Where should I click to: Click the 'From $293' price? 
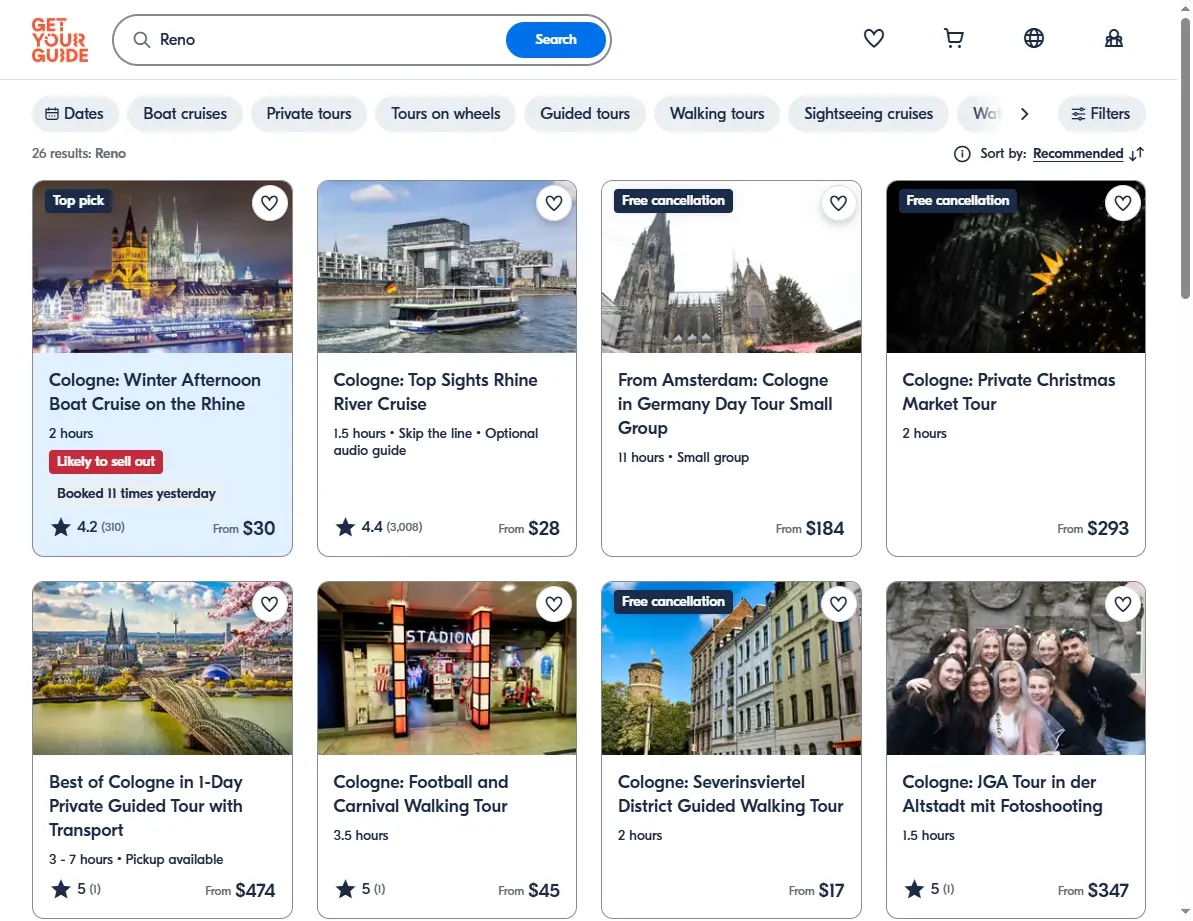(x=1093, y=529)
